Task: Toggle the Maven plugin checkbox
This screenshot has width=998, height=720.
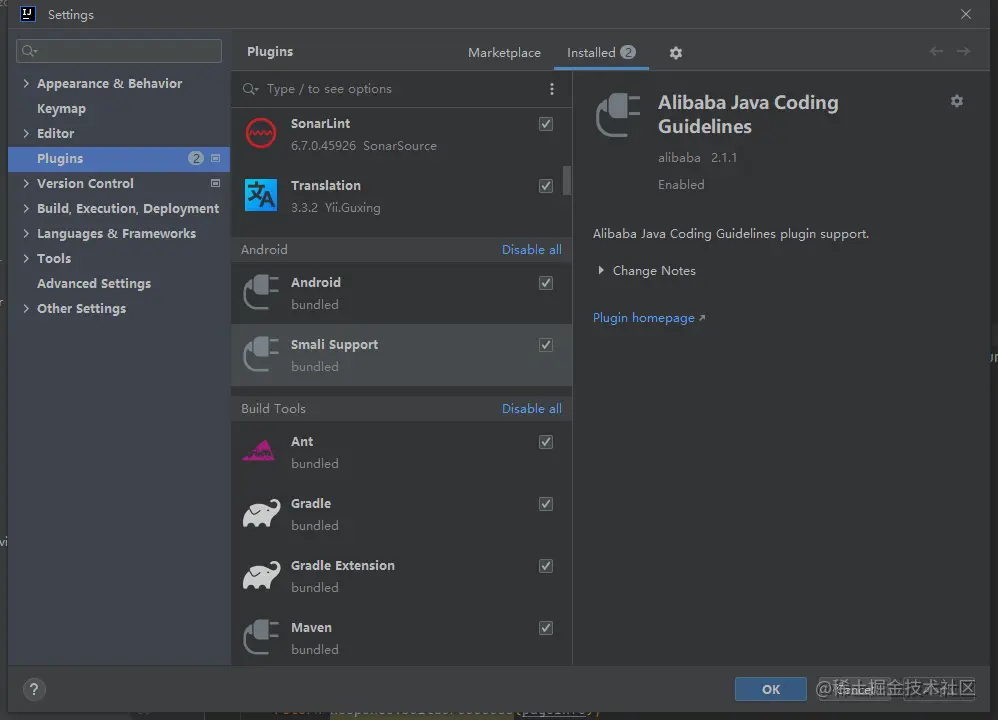Action: pyautogui.click(x=546, y=628)
